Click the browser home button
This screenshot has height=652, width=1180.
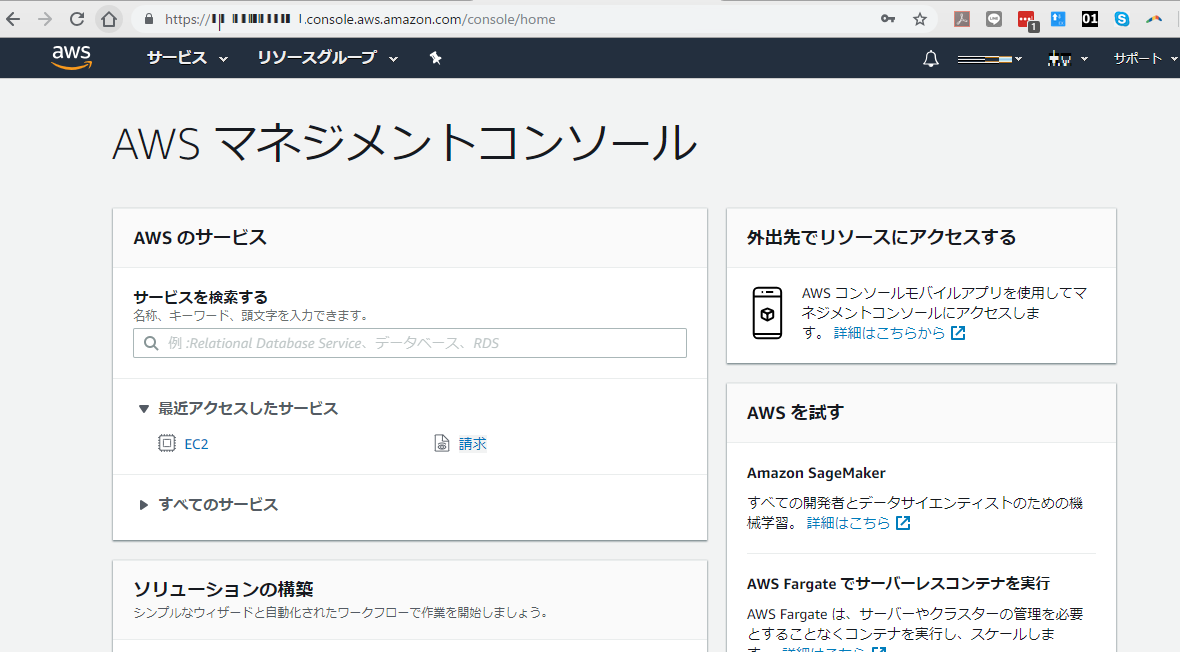pyautogui.click(x=109, y=19)
